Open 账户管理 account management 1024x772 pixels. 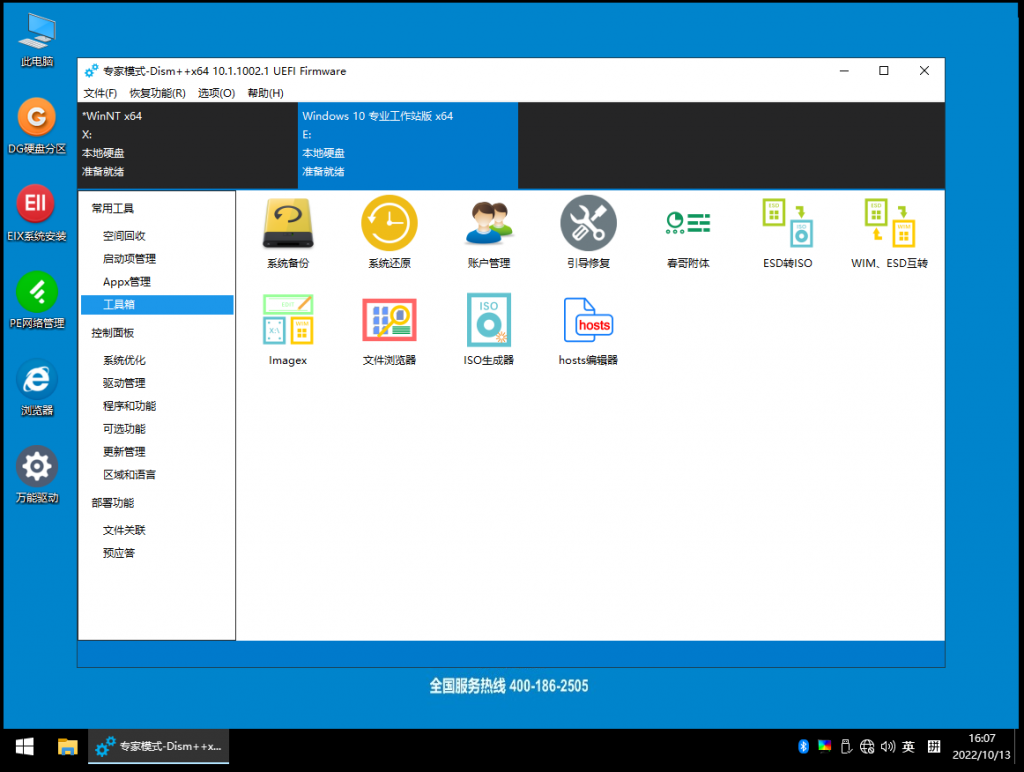[x=488, y=233]
